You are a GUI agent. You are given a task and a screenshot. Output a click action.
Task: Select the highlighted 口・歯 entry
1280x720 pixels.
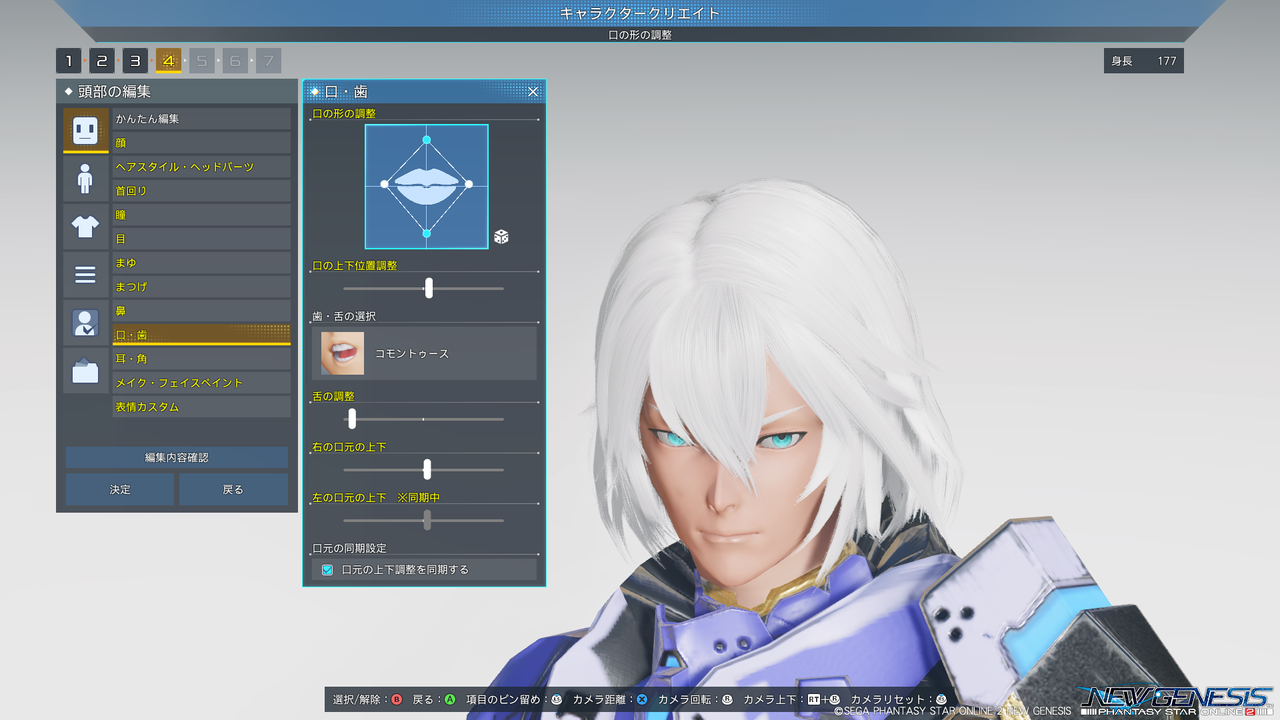click(202, 335)
